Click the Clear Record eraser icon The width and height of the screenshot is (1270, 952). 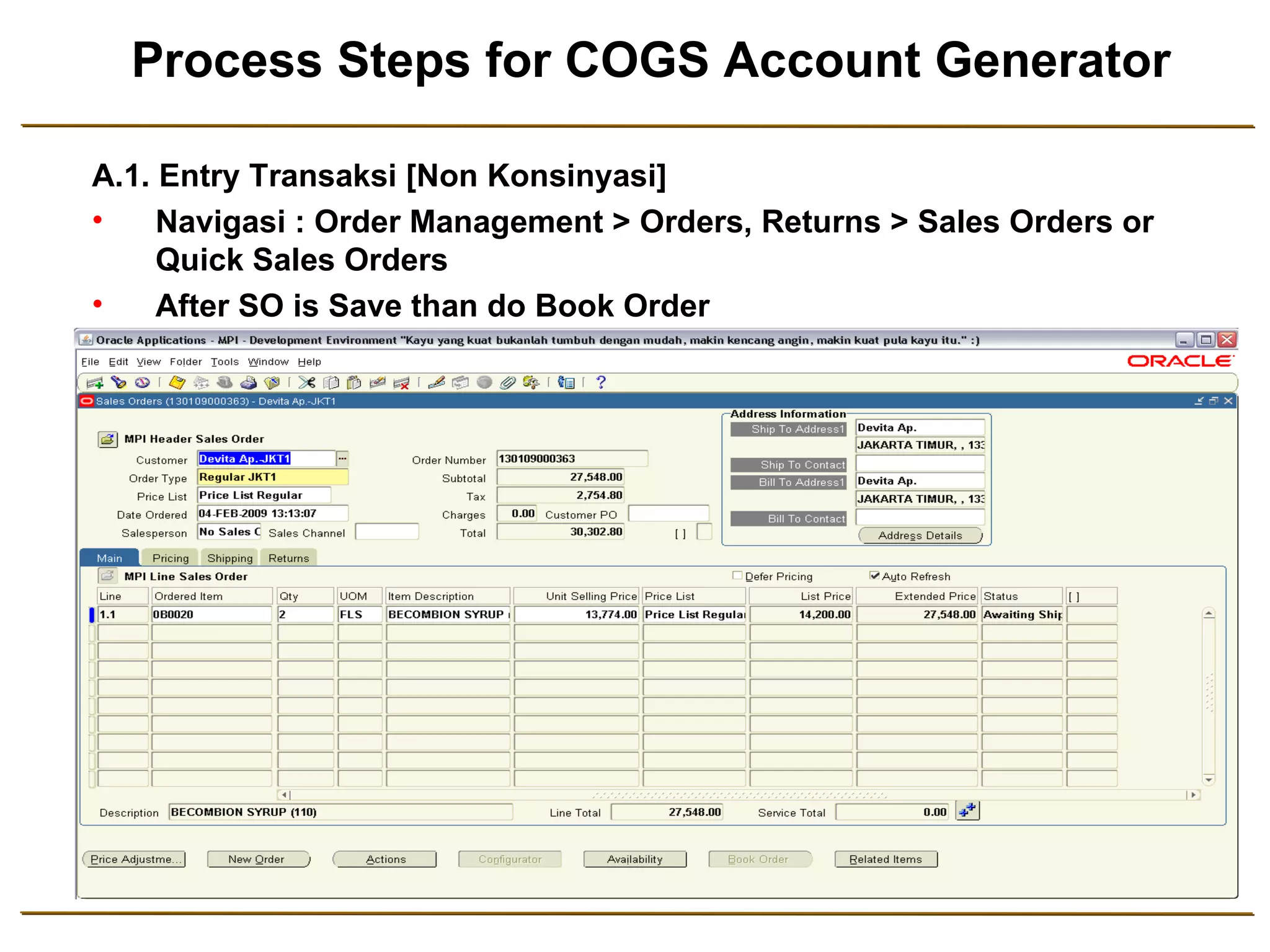point(378,383)
